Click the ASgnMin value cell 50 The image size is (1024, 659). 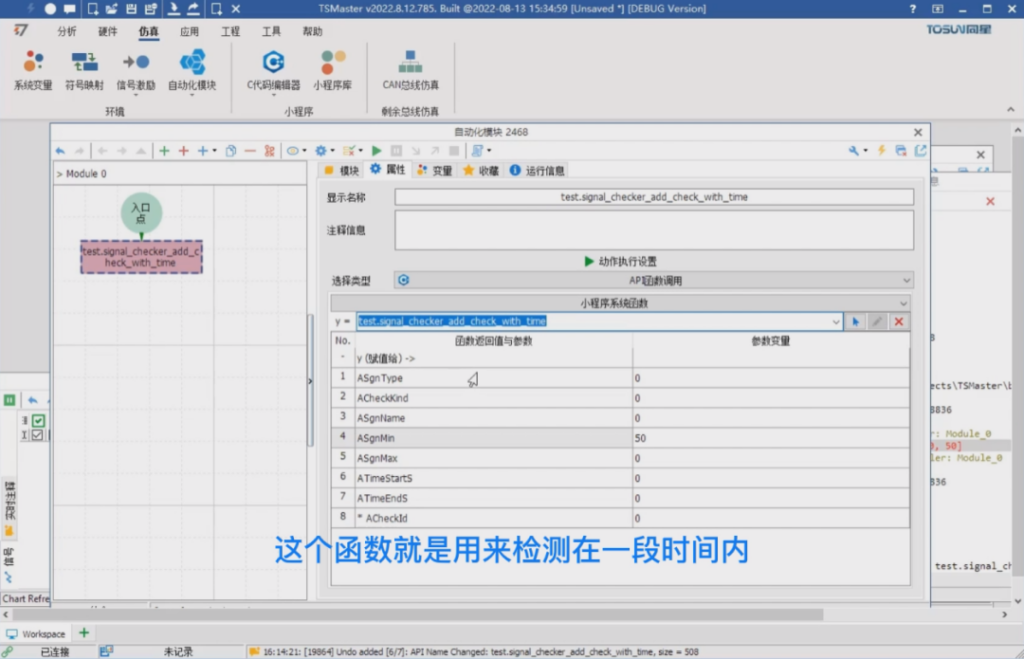point(771,438)
